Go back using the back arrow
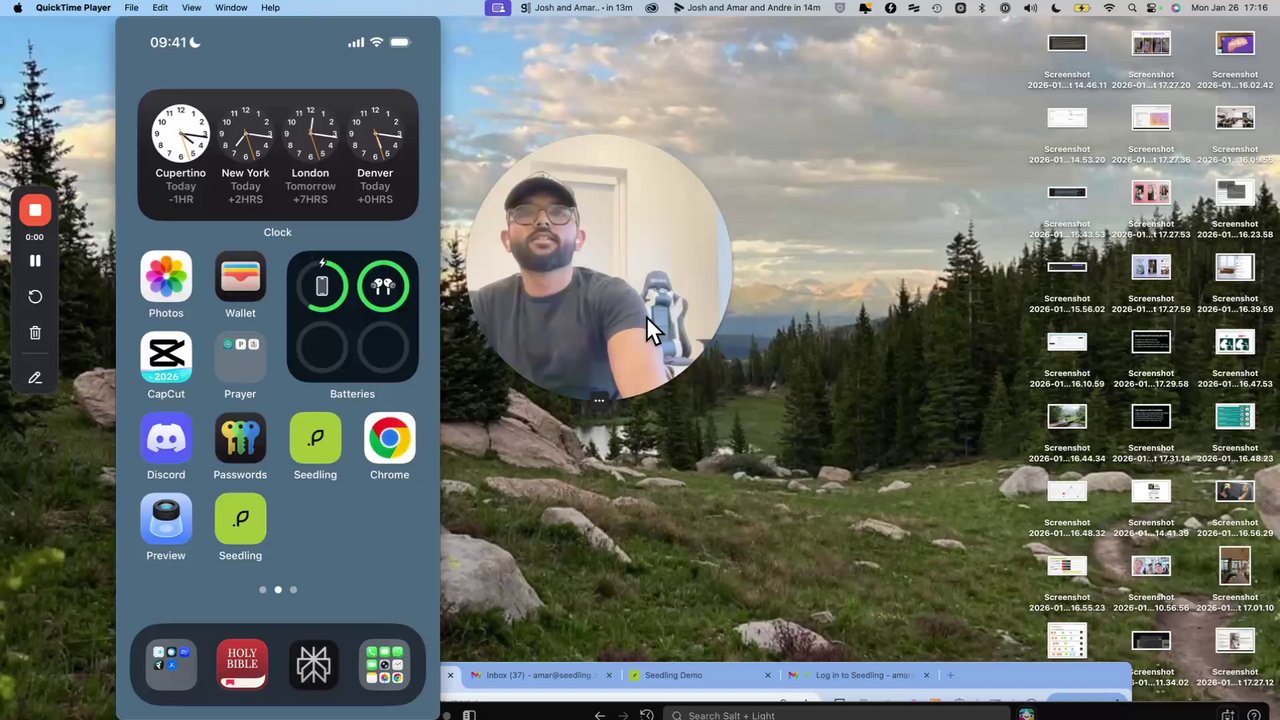1280x720 pixels. [599, 714]
